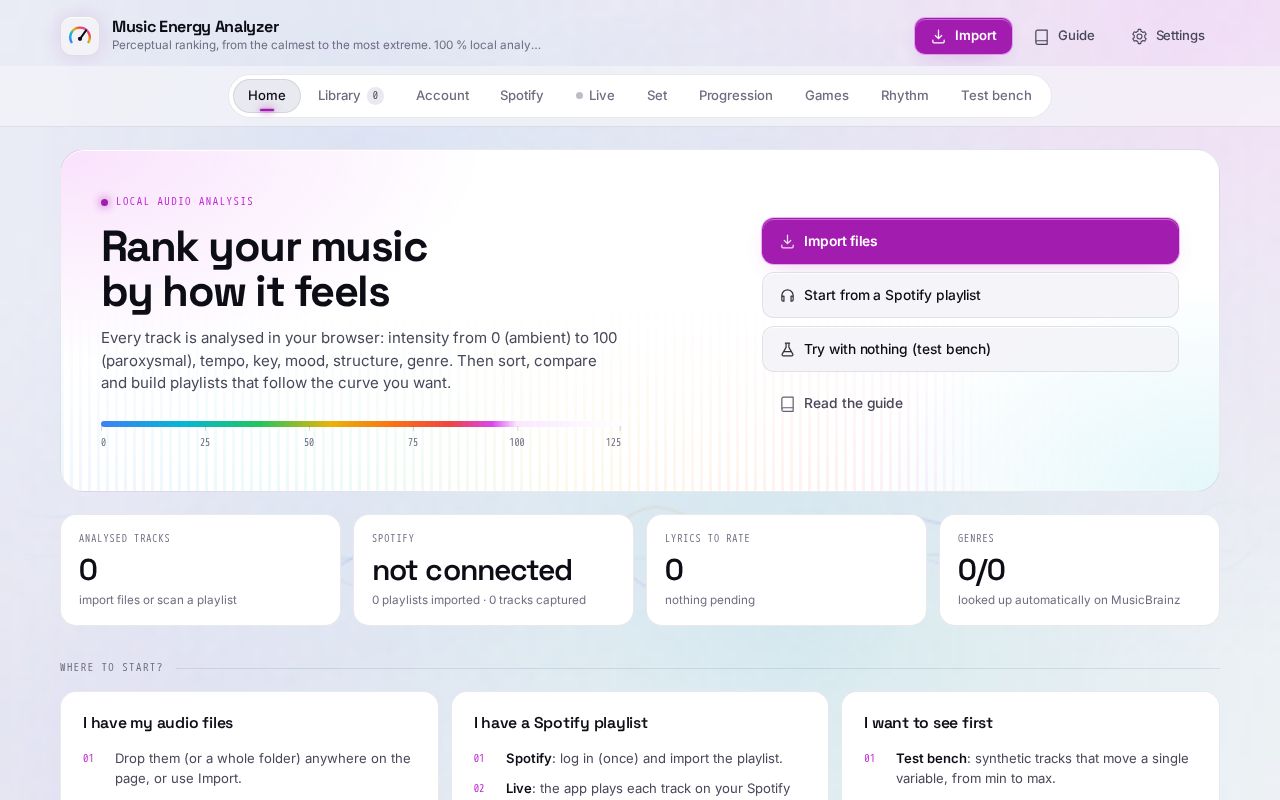Click the Music Energy Analyzer gauge logo

pos(80,36)
